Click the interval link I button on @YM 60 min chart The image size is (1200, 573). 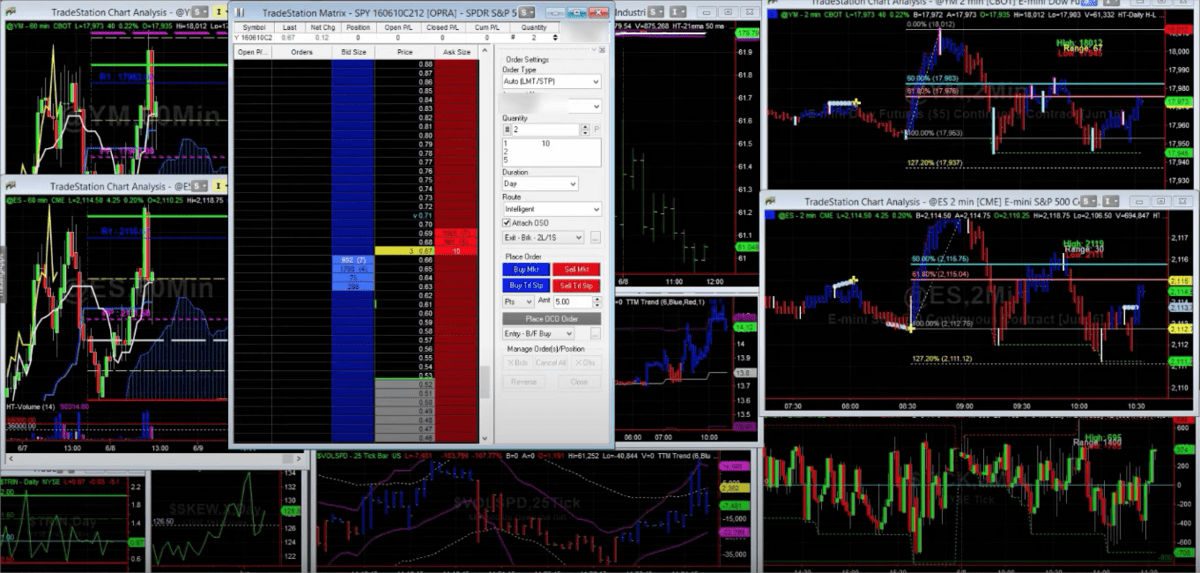click(220, 12)
